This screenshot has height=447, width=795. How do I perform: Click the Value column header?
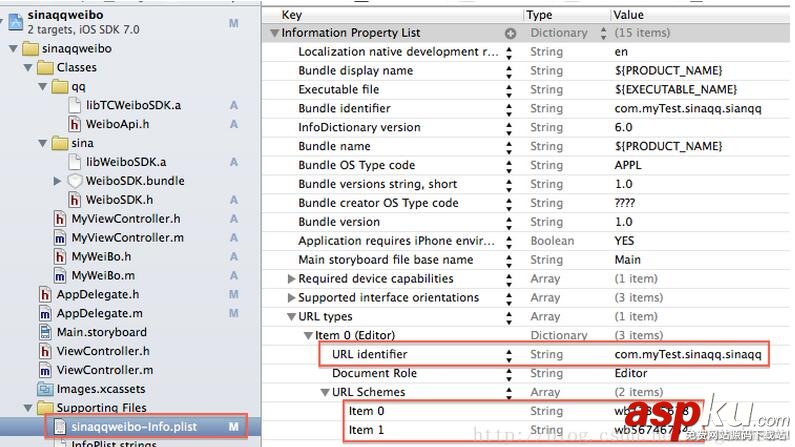(628, 15)
